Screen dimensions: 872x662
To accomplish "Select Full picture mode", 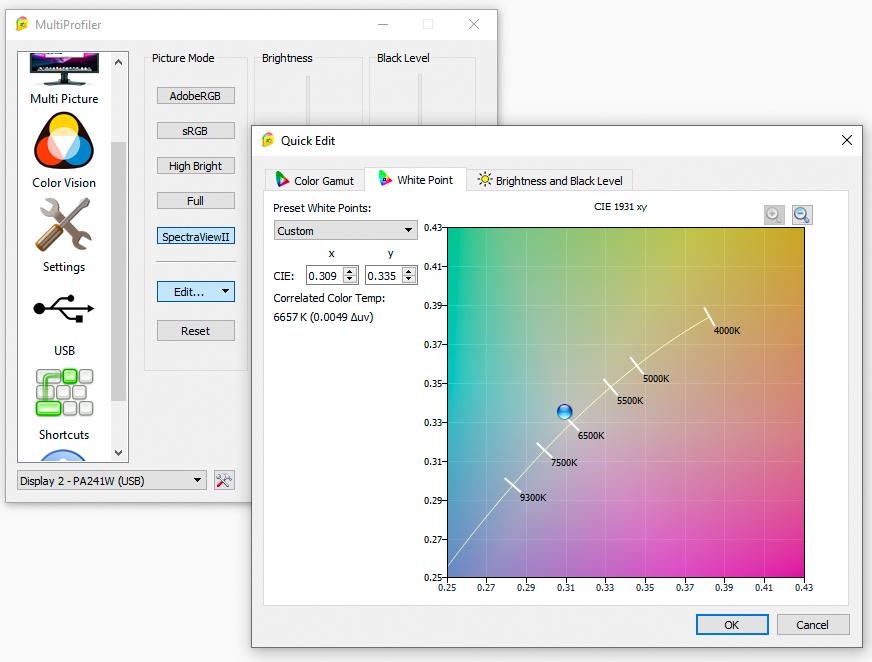I will click(x=196, y=201).
